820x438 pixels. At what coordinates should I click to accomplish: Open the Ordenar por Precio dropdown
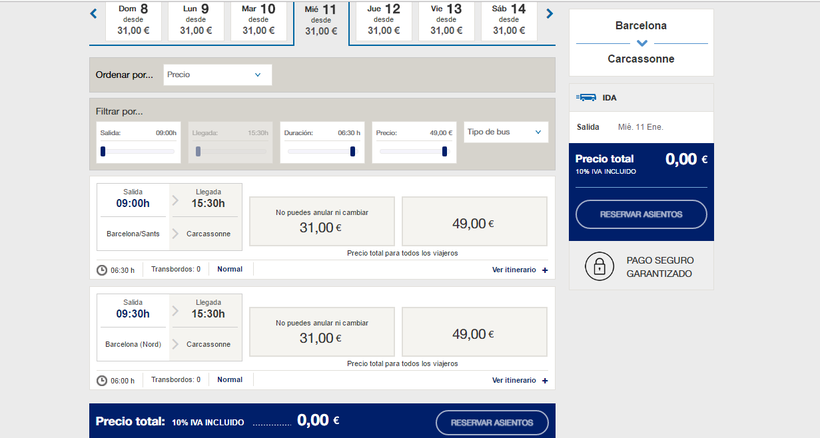218,75
